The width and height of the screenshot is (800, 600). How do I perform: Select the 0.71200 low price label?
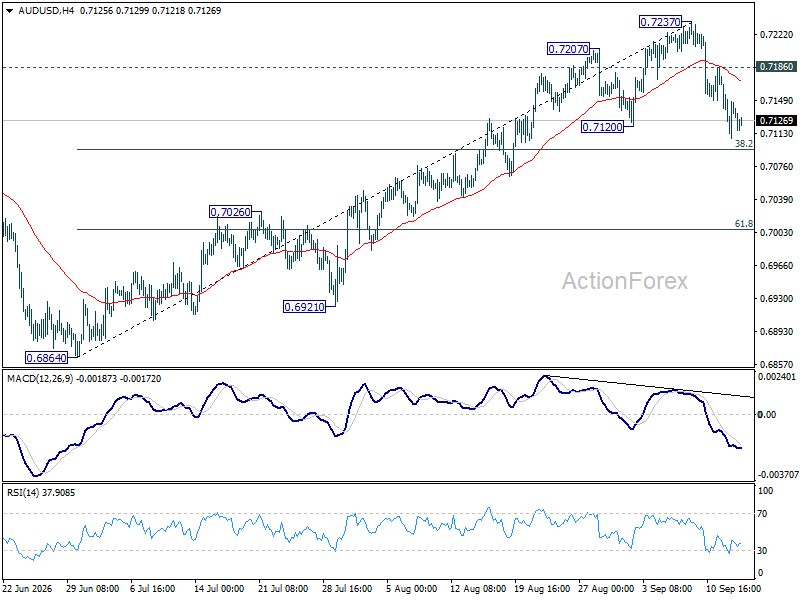tap(603, 127)
